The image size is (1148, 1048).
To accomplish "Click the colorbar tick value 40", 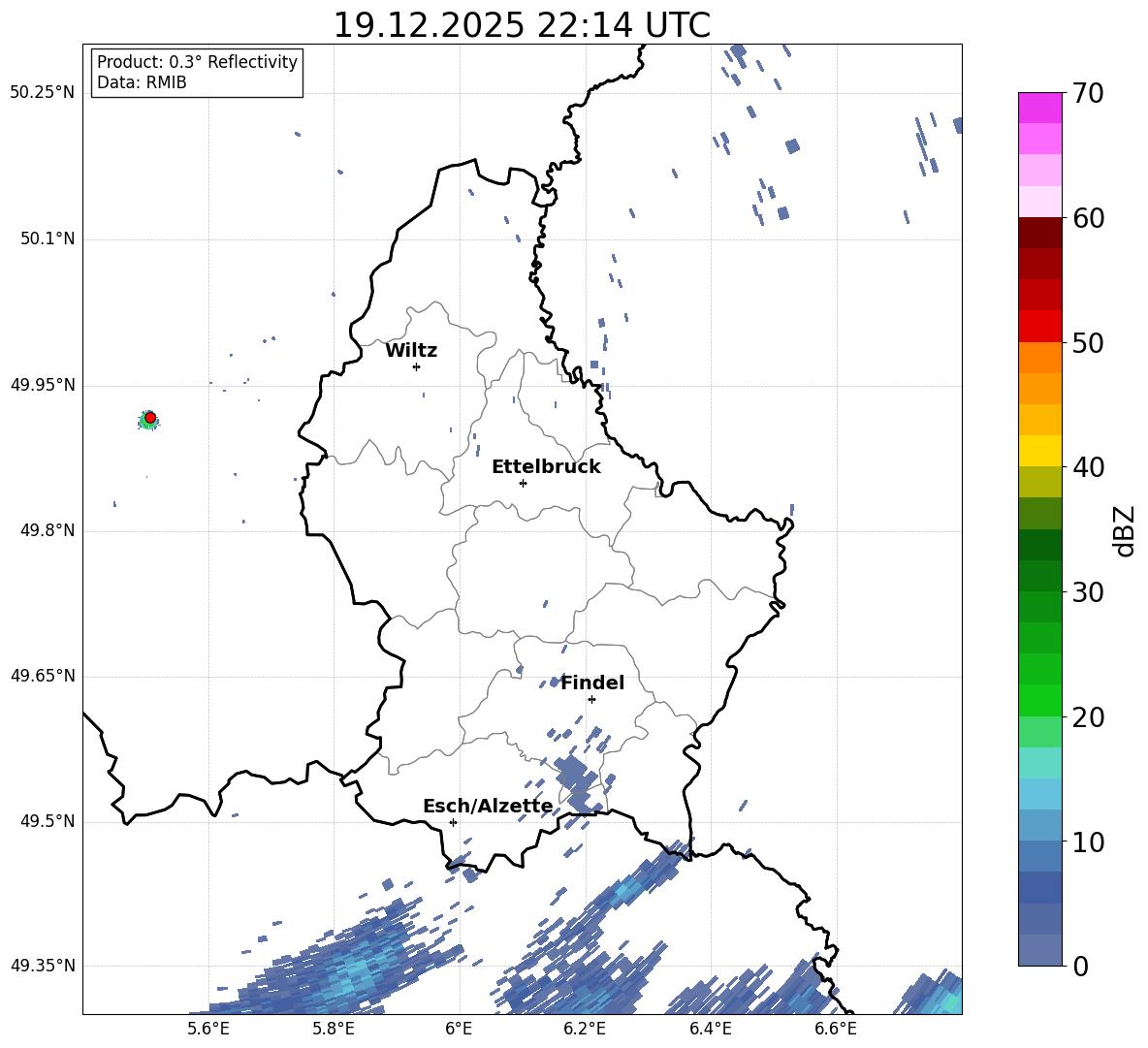I will coord(1089,467).
